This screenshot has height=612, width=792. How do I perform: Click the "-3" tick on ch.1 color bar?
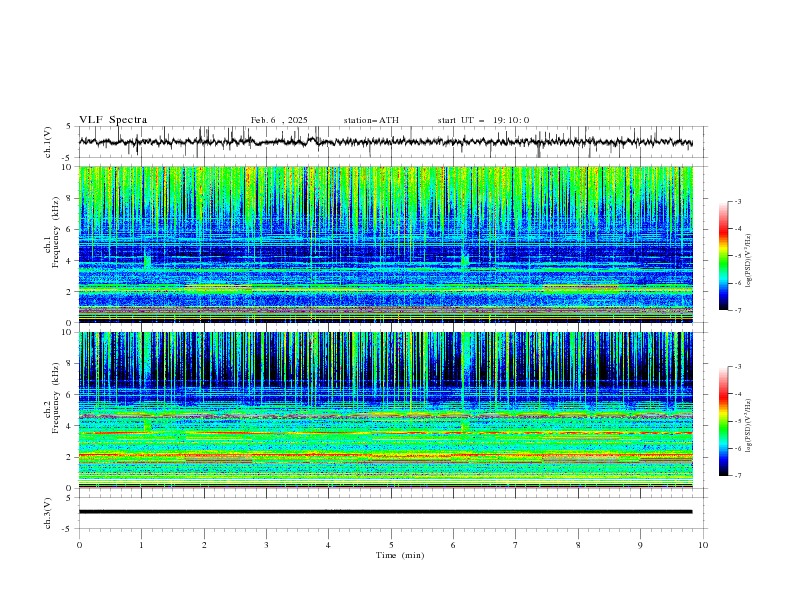pyautogui.click(x=737, y=201)
